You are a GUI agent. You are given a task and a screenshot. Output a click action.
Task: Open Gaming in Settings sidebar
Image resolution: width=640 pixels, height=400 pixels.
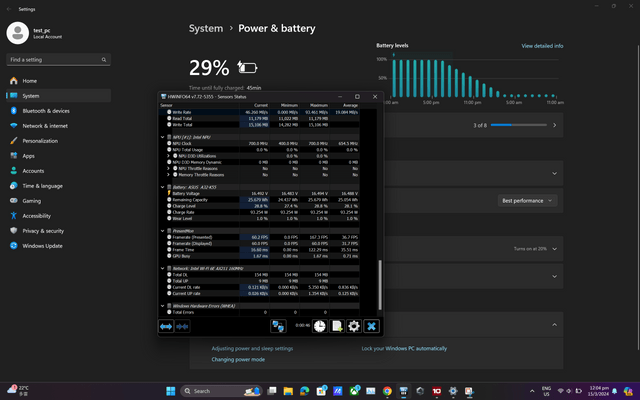pos(58,201)
